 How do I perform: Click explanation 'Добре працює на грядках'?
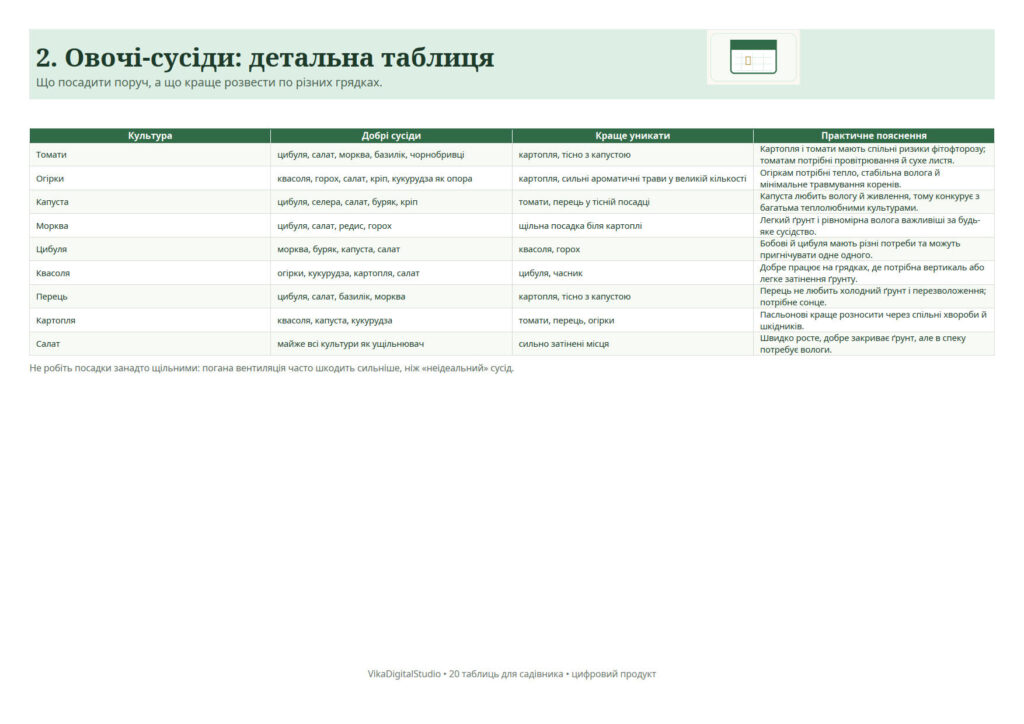point(872,273)
